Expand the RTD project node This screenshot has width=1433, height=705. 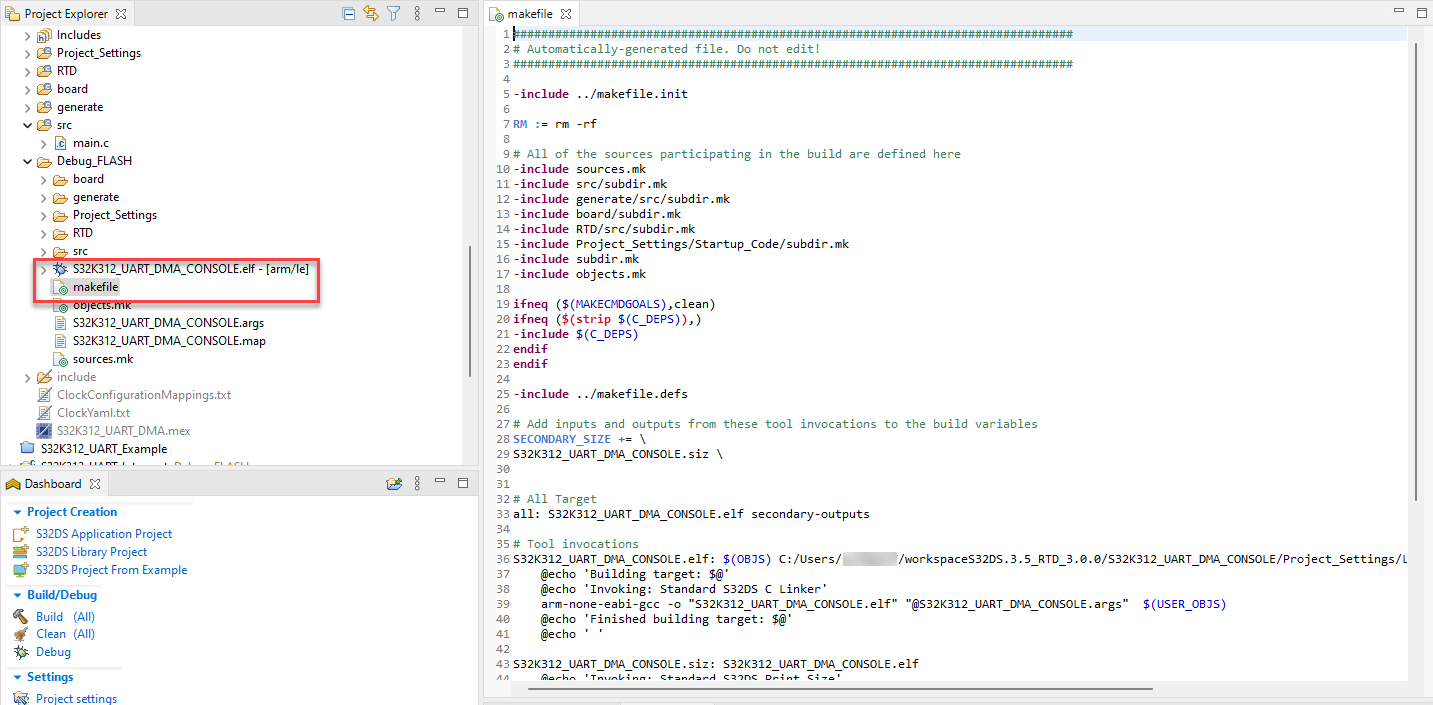click(28, 70)
